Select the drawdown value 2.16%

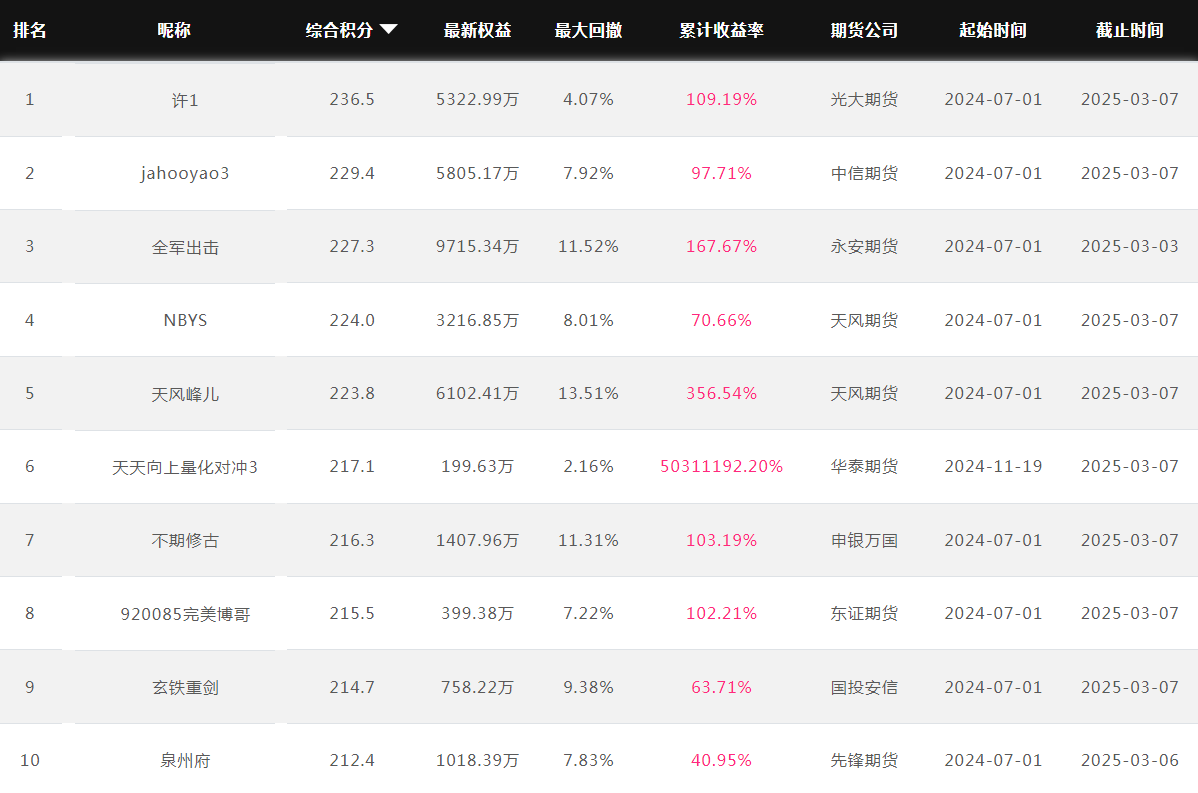588,466
